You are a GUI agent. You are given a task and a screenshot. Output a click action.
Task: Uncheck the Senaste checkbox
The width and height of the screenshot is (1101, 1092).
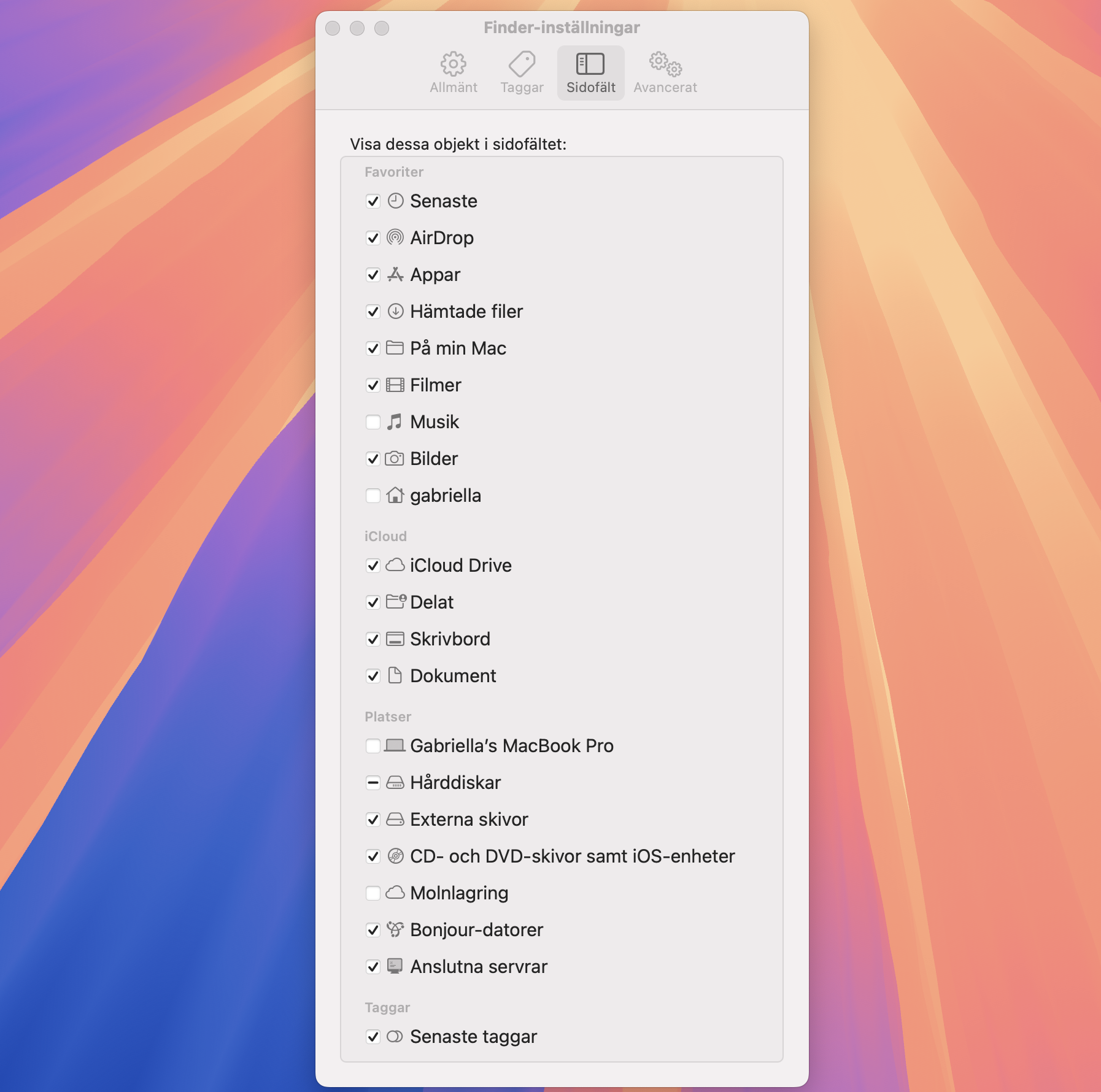pyautogui.click(x=373, y=201)
